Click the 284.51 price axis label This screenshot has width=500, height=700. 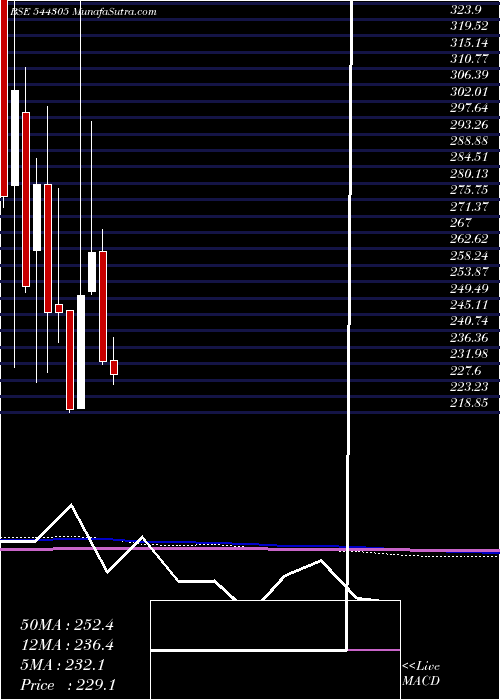(469, 157)
